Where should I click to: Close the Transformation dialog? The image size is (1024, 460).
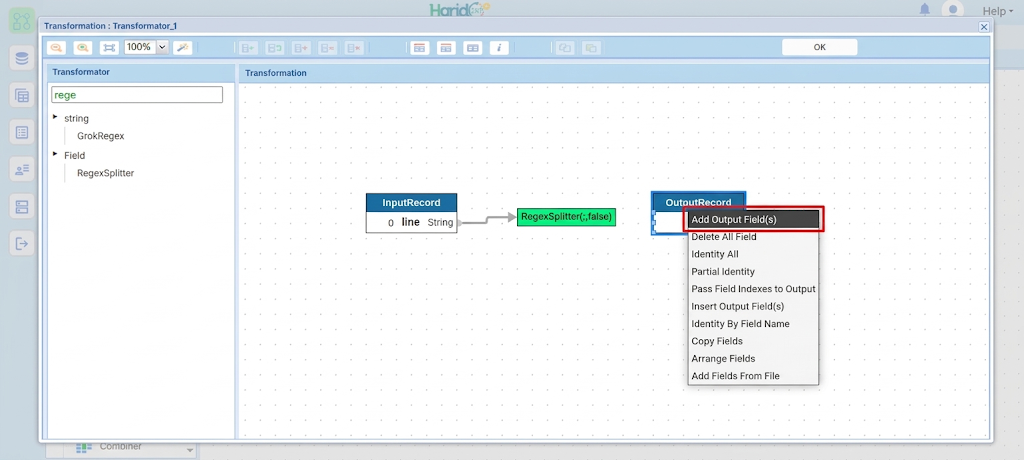[x=984, y=26]
